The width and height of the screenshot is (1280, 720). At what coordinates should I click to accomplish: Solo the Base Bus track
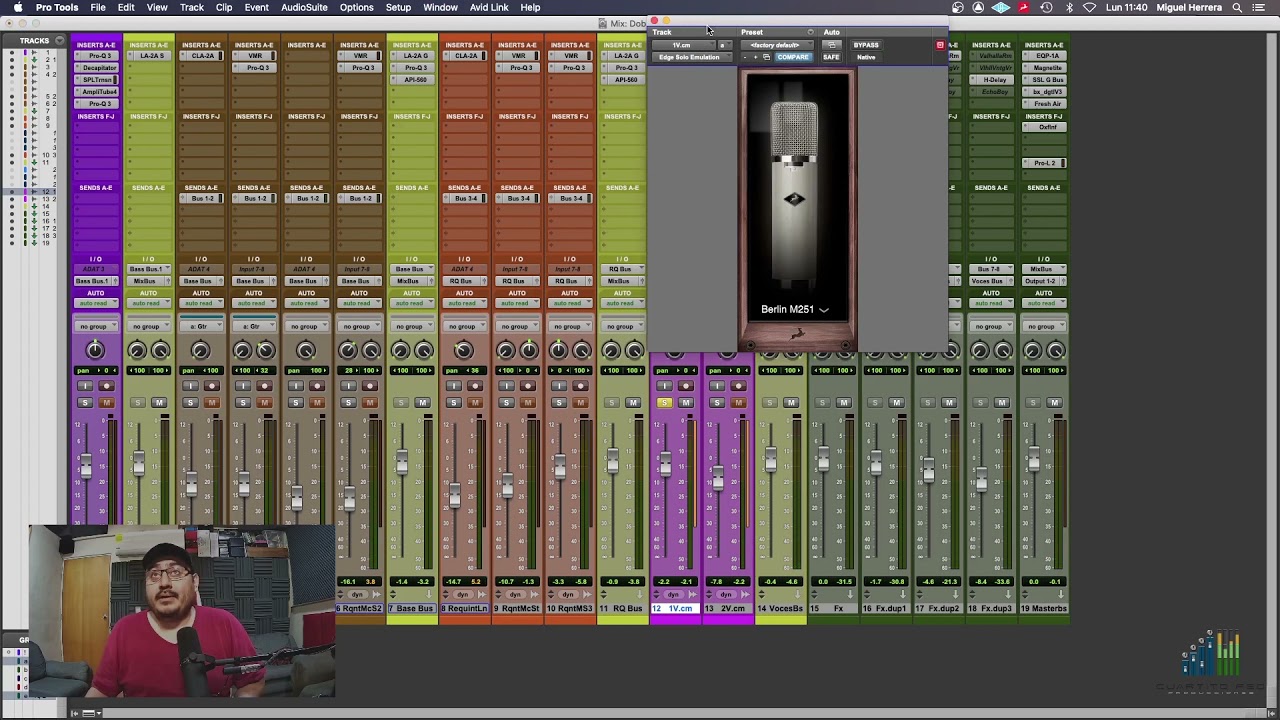[x=401, y=403]
